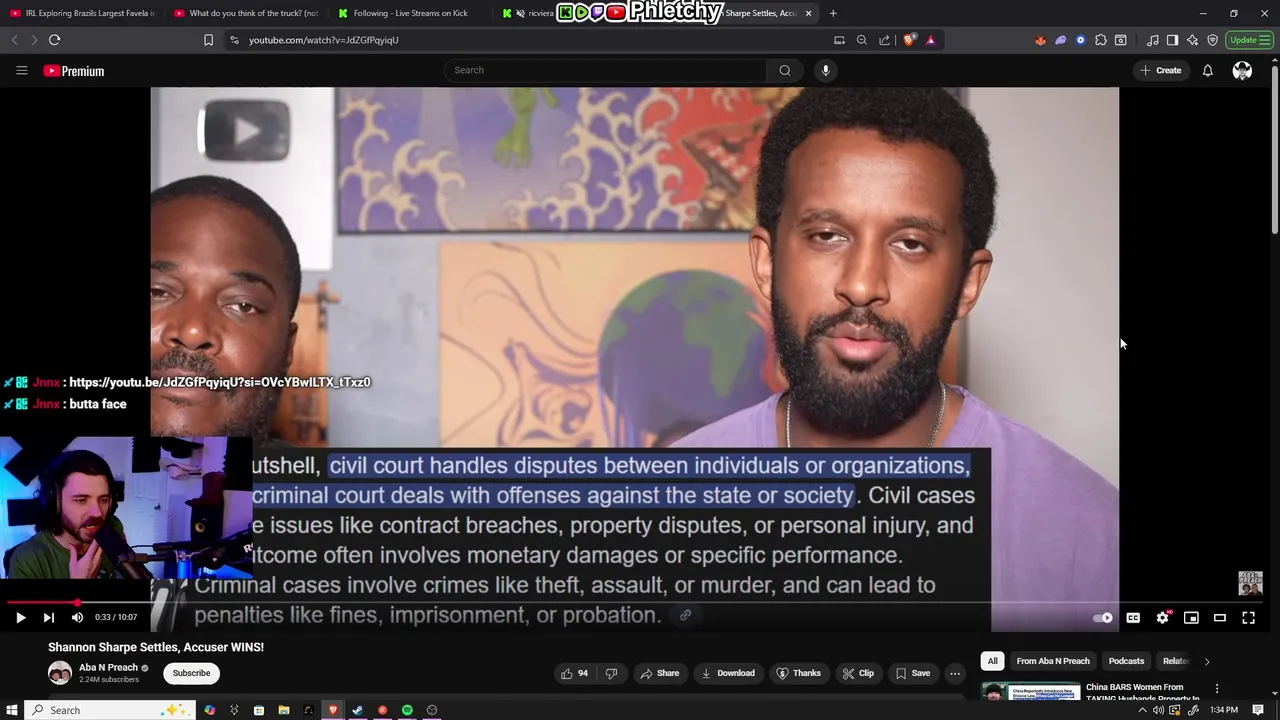The image size is (1280, 720).
Task: Open File Explorer from taskbar
Action: pos(283,710)
